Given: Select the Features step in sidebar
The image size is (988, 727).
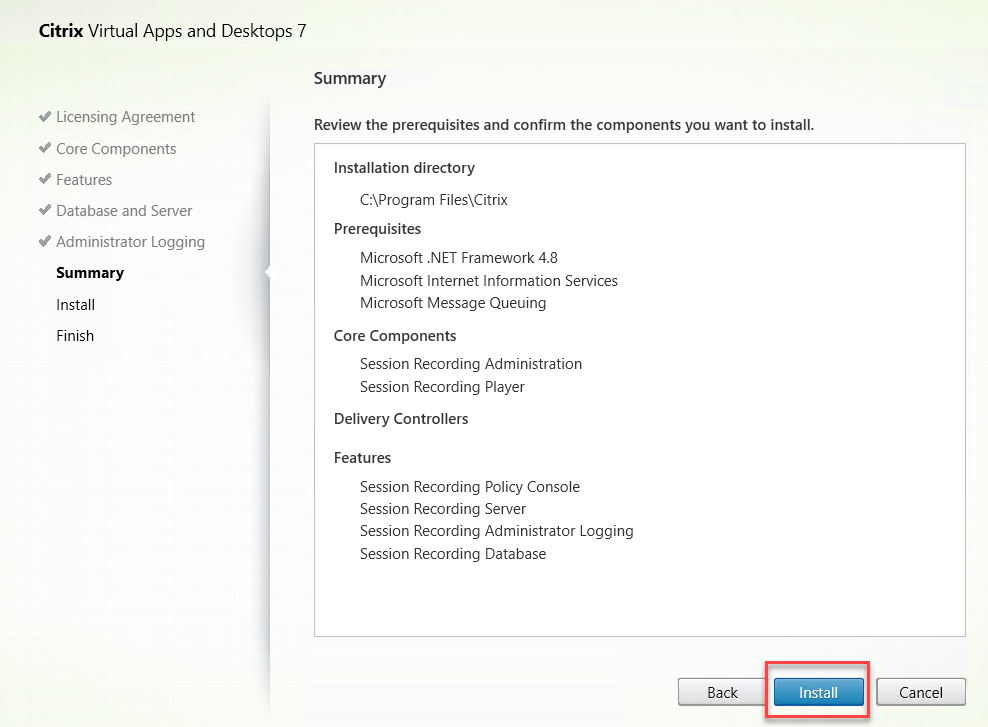Looking at the screenshot, I should tap(84, 180).
